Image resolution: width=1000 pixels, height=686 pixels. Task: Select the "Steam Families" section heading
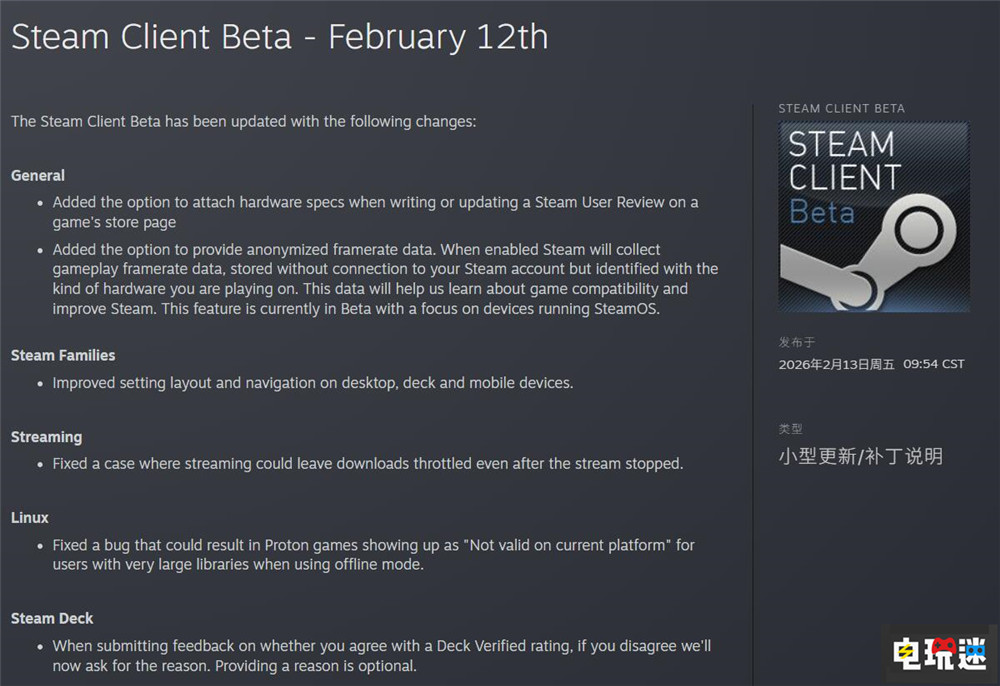[x=63, y=355]
